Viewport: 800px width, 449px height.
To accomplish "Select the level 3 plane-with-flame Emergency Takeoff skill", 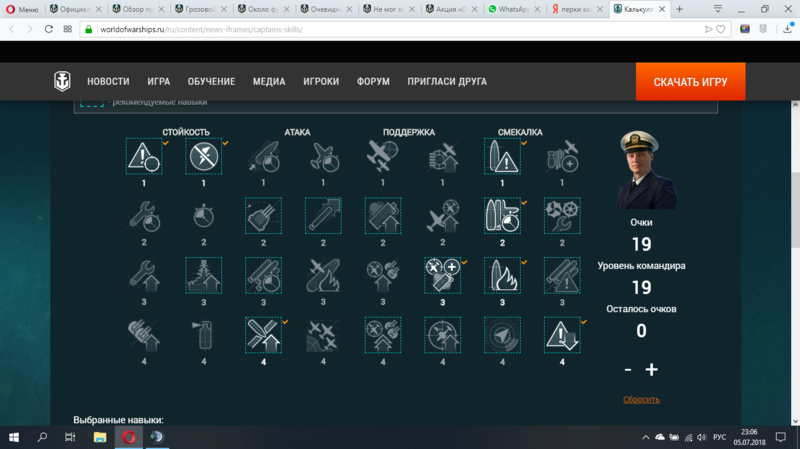I will (323, 276).
